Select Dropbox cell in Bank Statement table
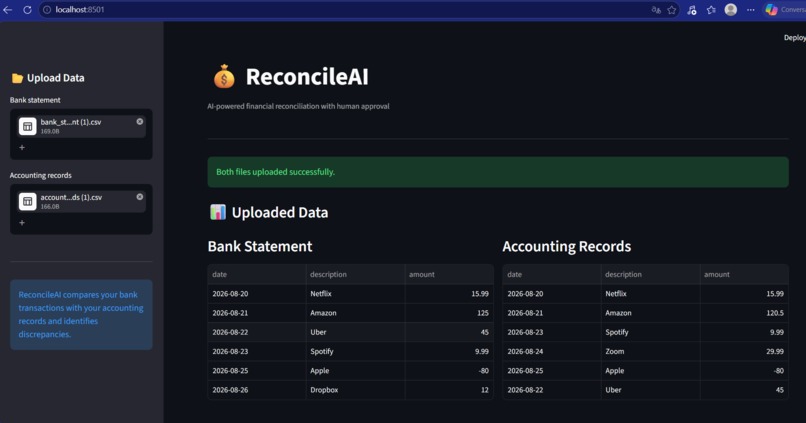 pyautogui.click(x=355, y=390)
